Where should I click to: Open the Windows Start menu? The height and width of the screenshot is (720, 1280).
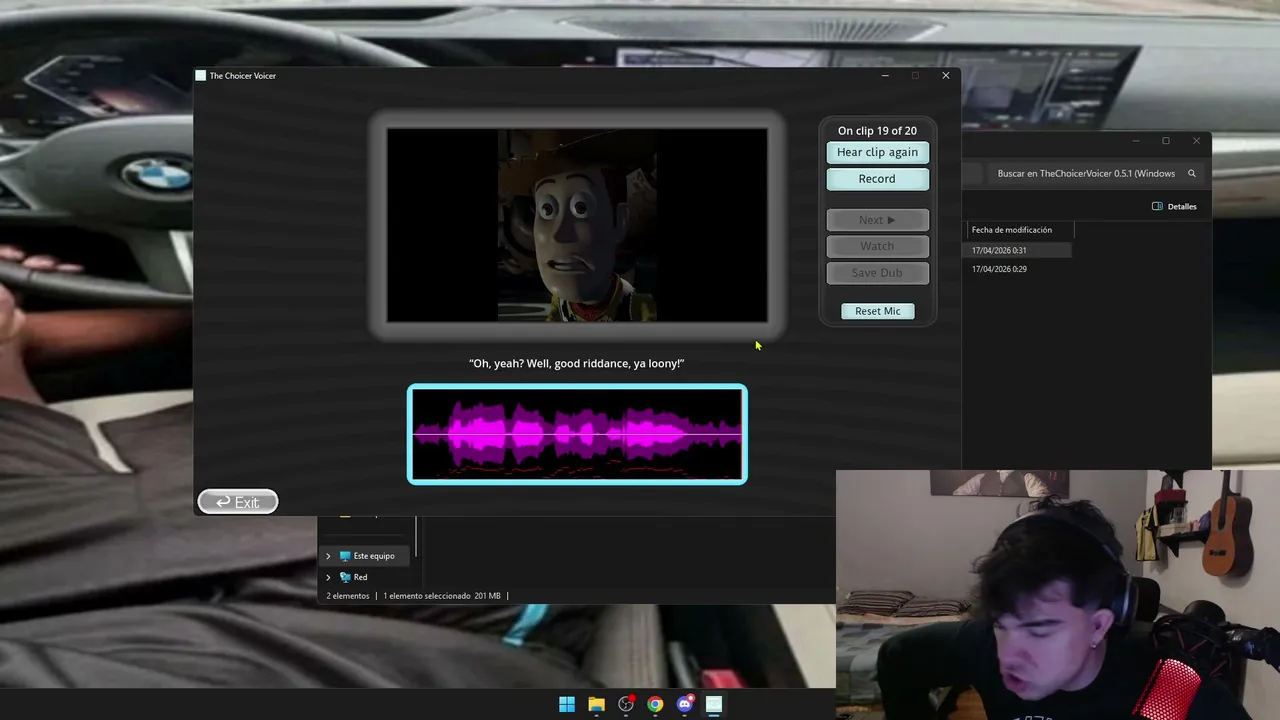tap(567, 704)
